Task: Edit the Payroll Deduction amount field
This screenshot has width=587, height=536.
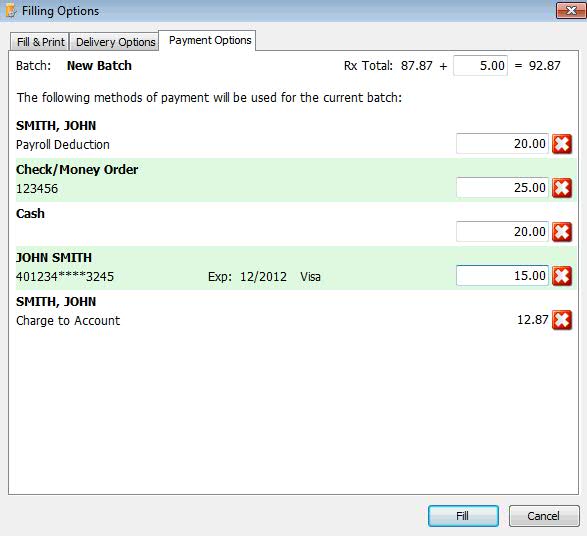Action: pos(502,143)
